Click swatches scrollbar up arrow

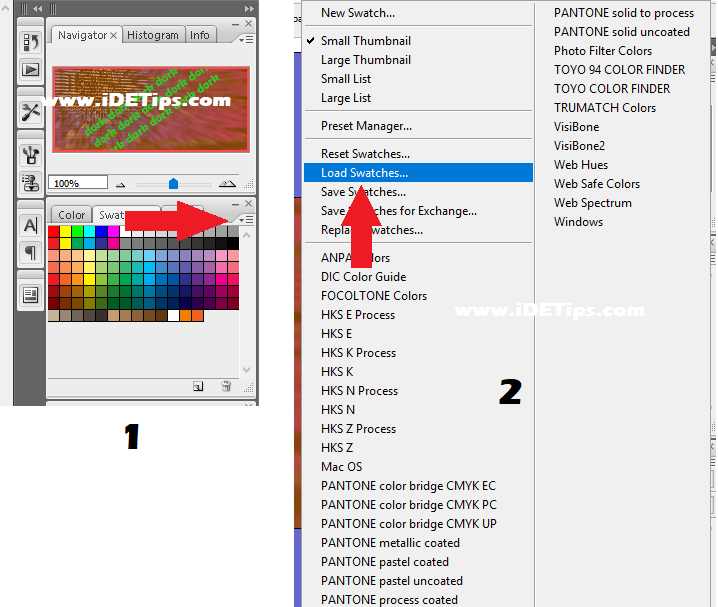coord(246,235)
